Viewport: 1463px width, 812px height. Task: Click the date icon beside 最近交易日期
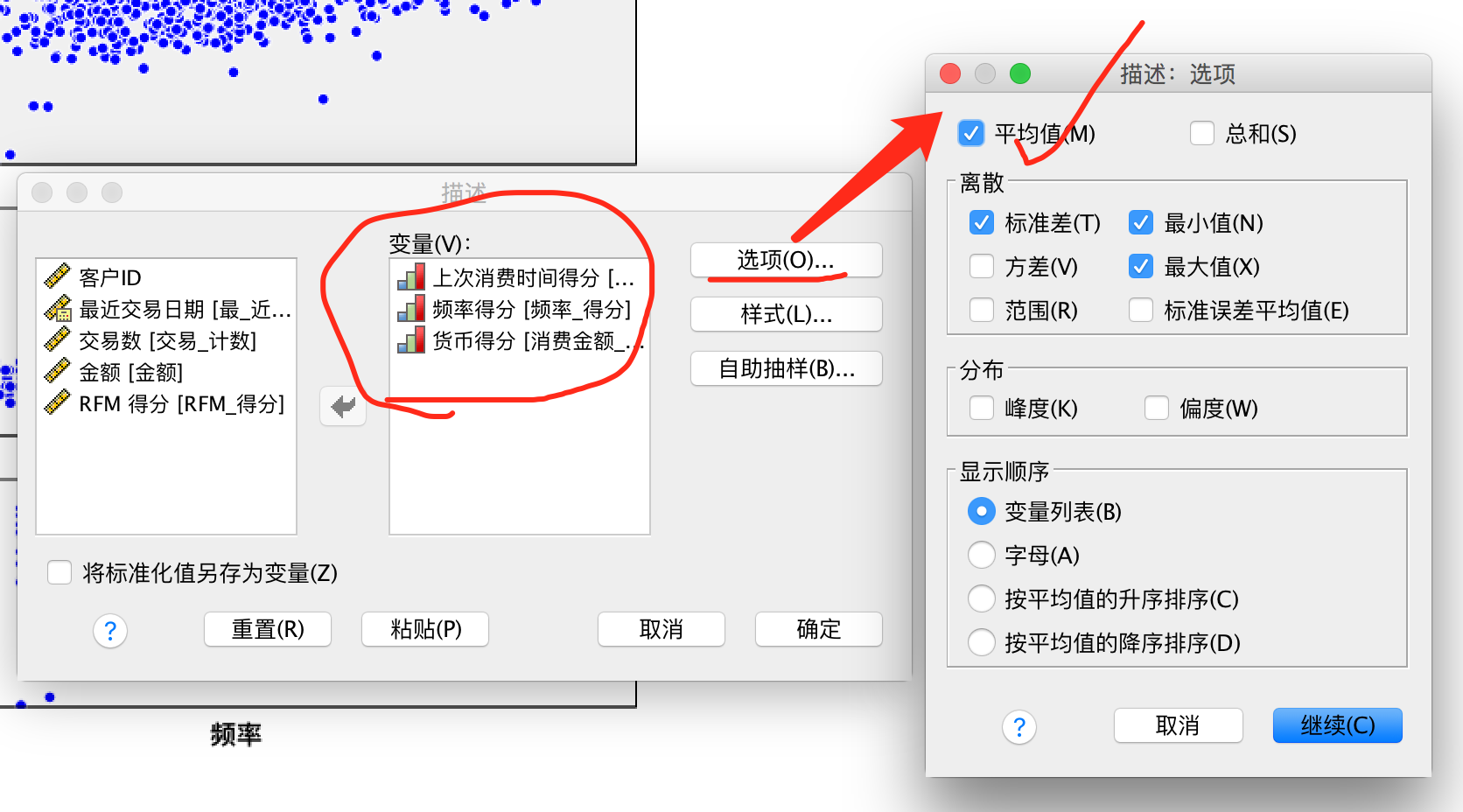(58, 308)
